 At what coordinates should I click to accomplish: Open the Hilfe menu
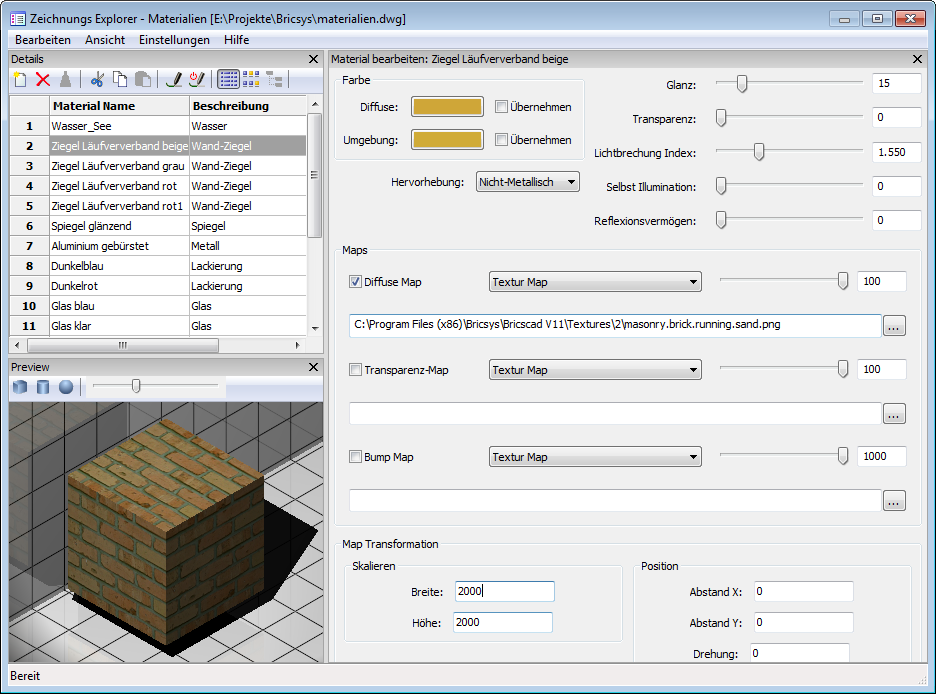pyautogui.click(x=236, y=40)
